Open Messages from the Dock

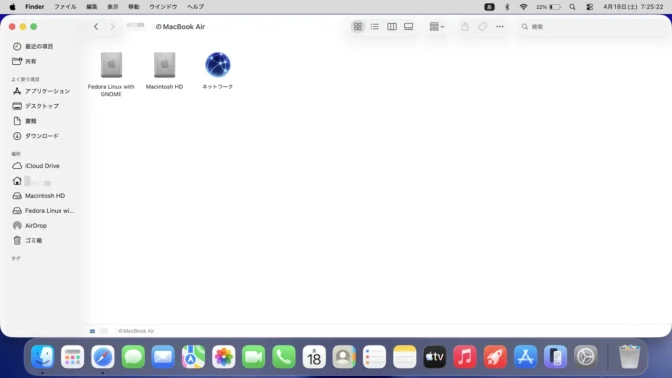pos(133,357)
